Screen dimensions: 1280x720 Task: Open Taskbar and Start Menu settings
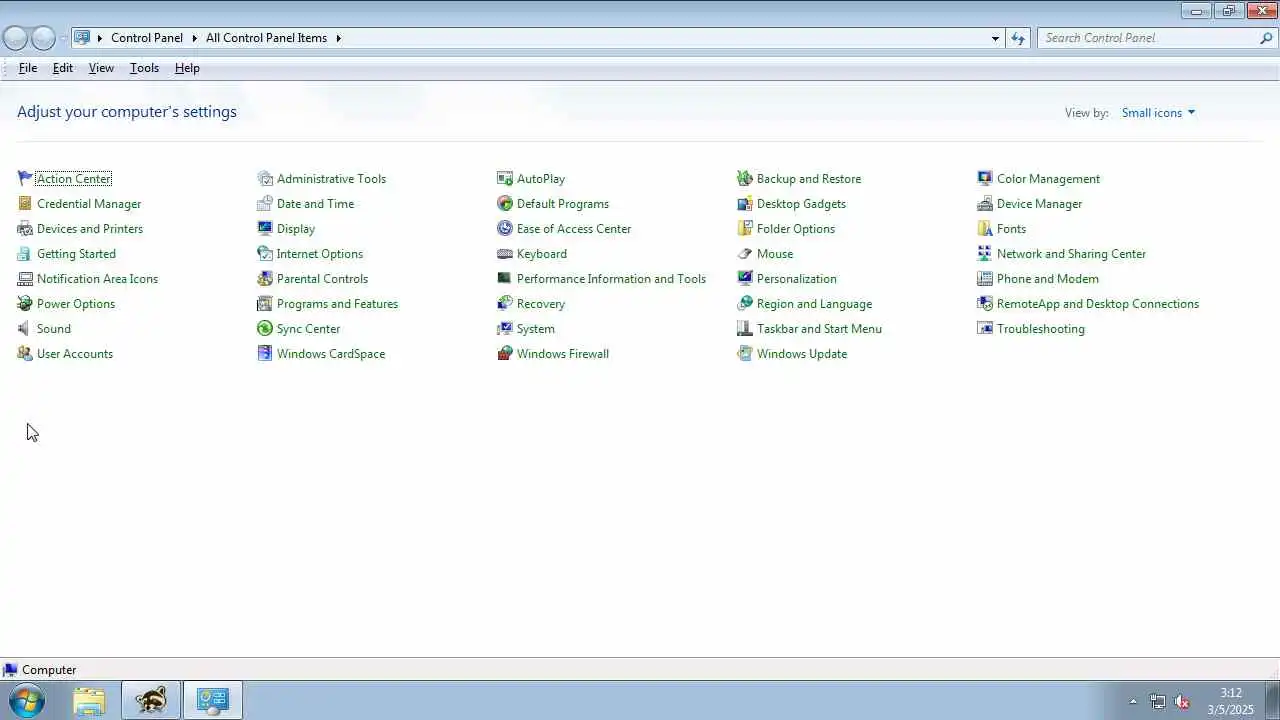tap(819, 329)
